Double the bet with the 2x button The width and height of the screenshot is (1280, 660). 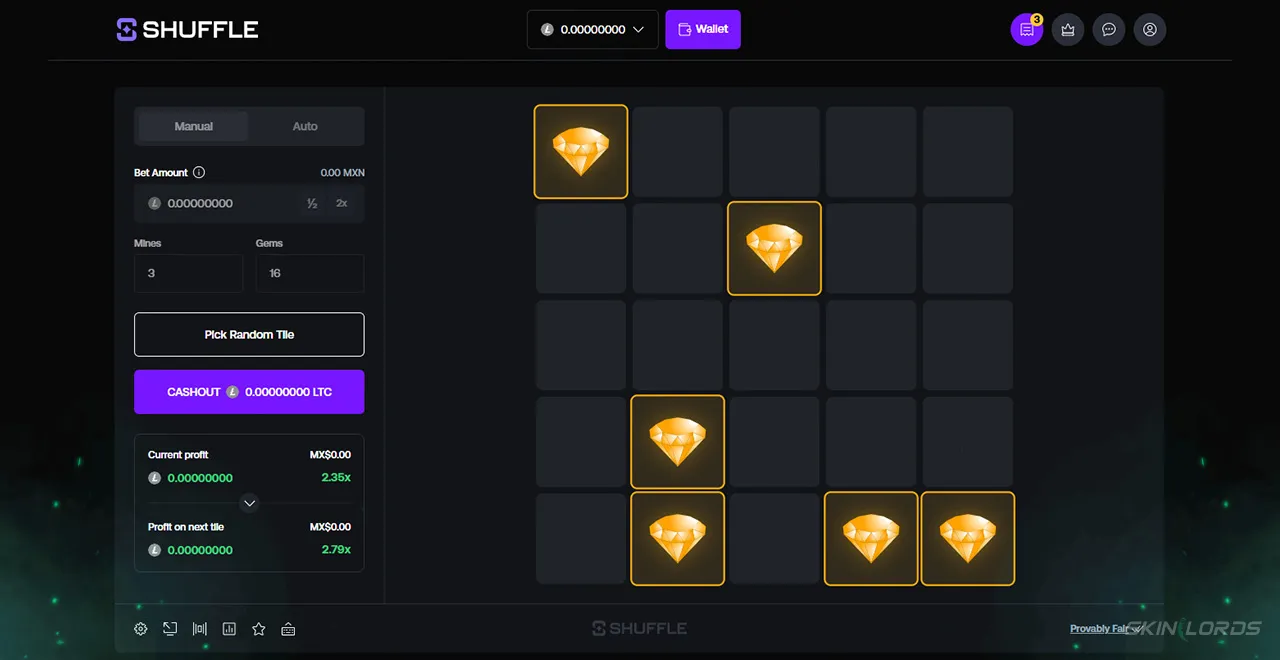click(x=342, y=203)
